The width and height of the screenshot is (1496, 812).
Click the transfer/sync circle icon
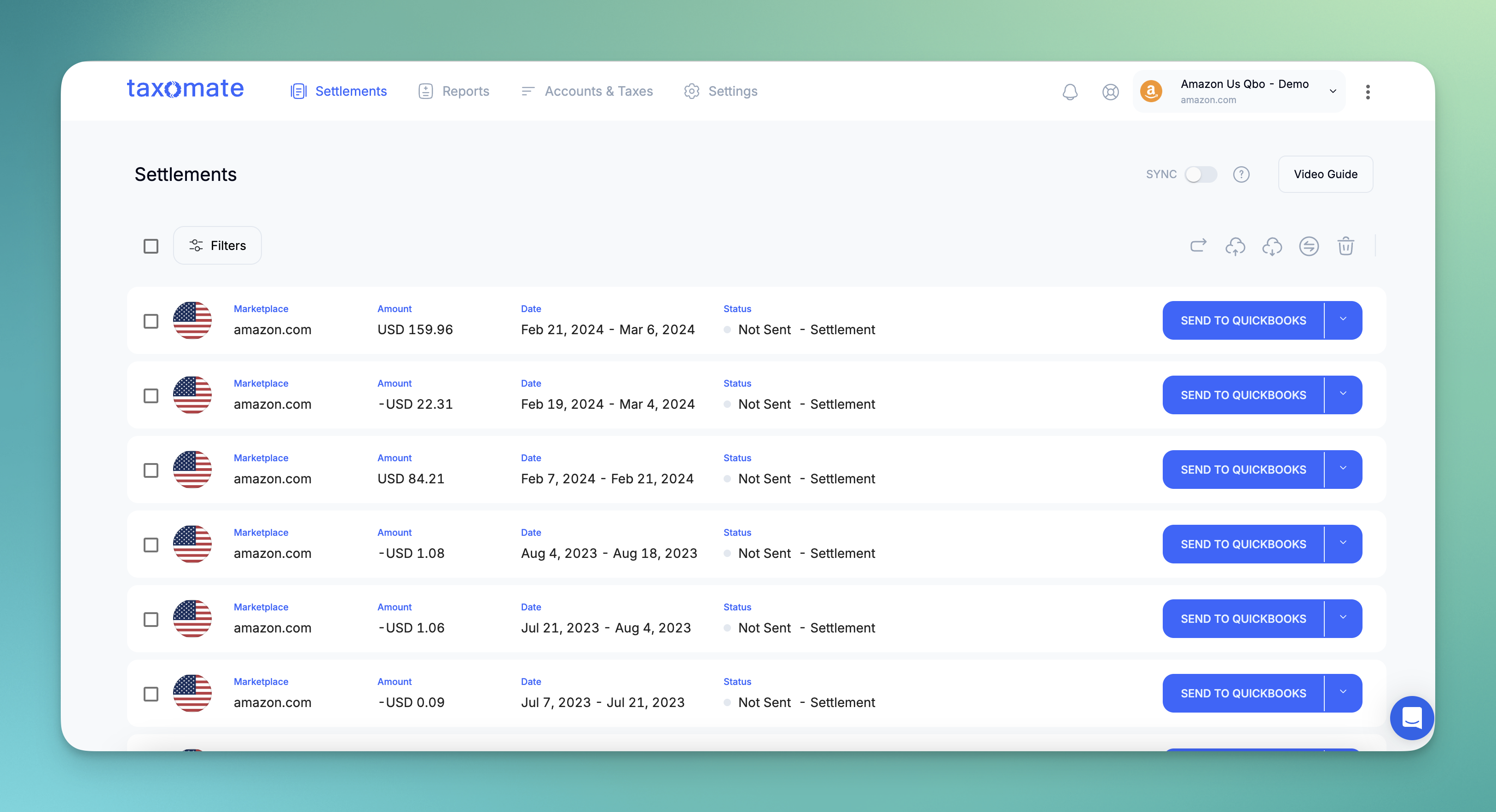pyautogui.click(x=1309, y=246)
